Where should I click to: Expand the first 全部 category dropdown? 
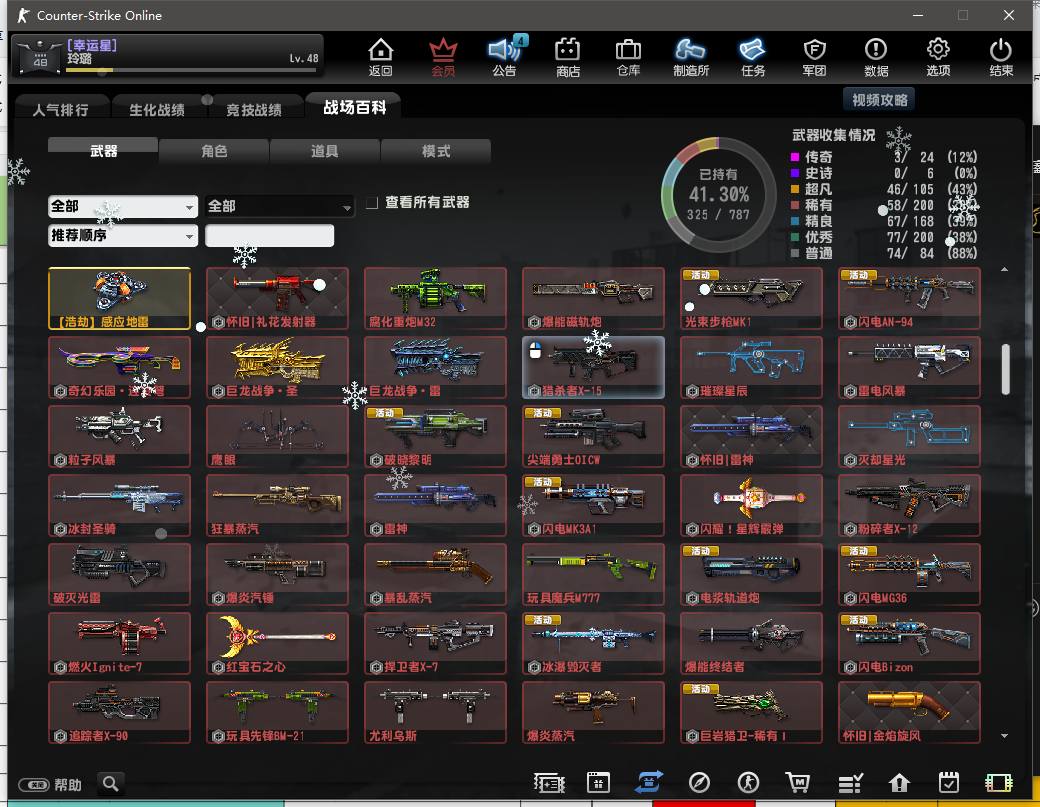point(123,206)
